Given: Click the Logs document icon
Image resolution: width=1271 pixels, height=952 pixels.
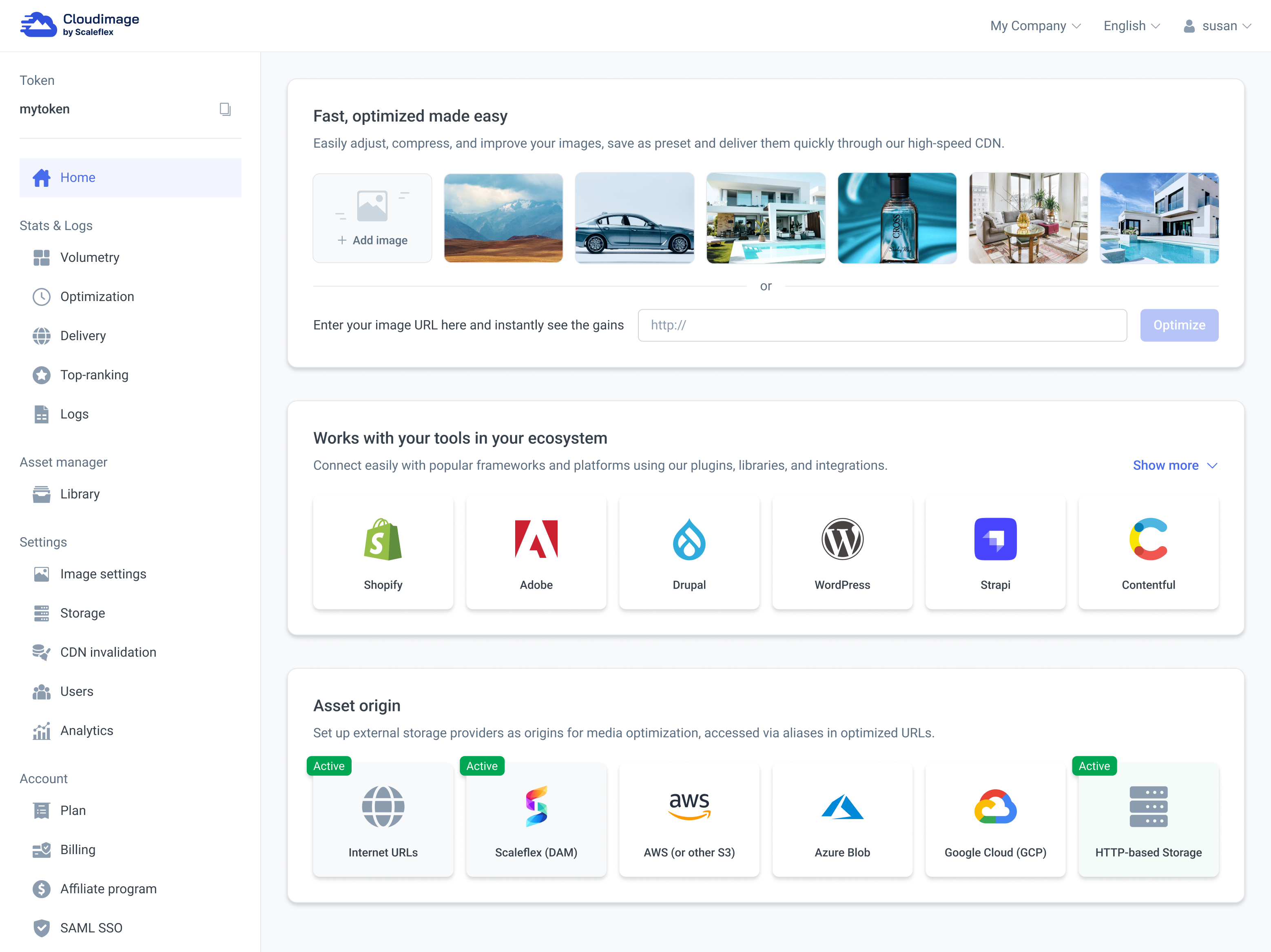Looking at the screenshot, I should [x=41, y=414].
